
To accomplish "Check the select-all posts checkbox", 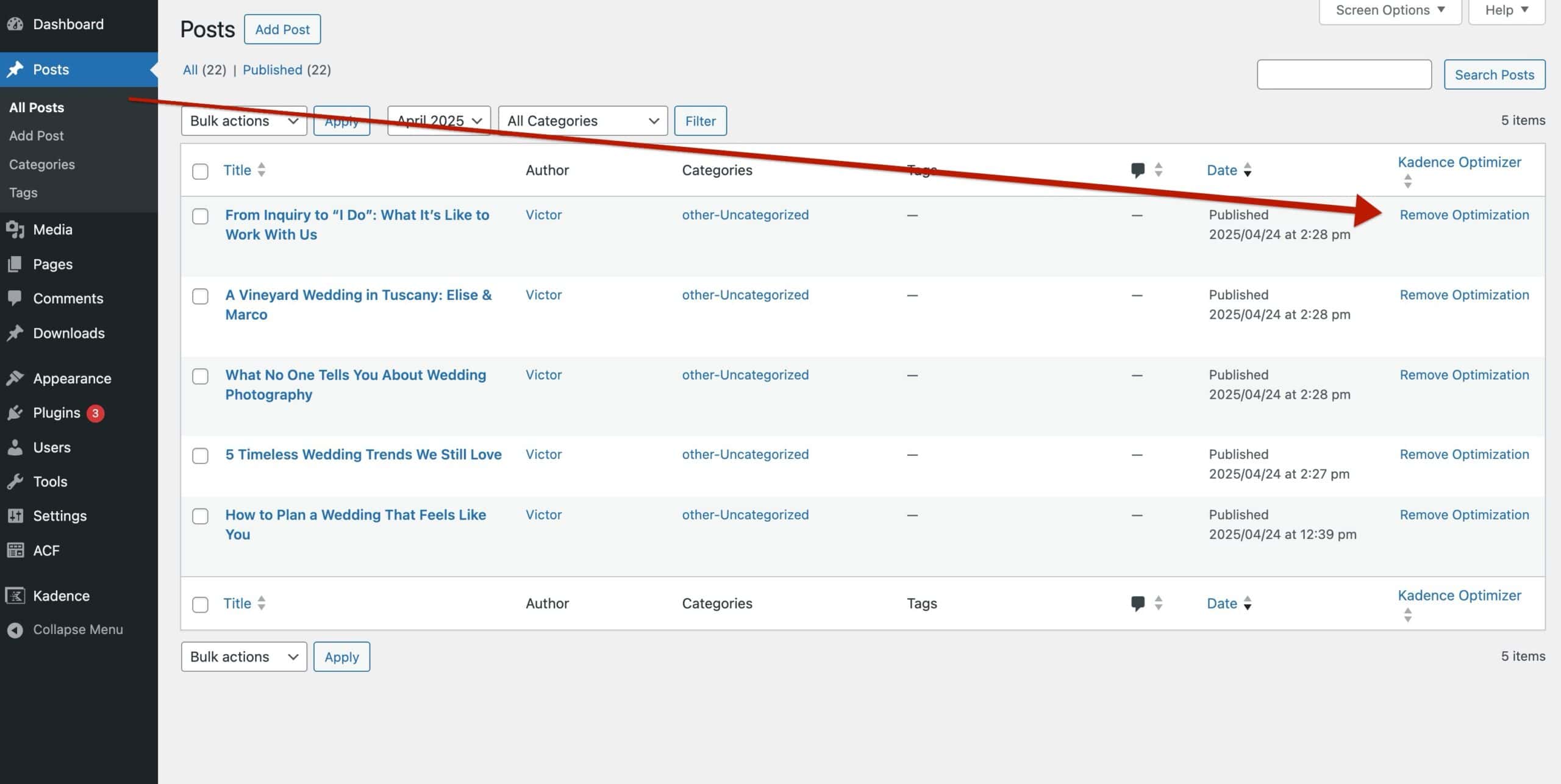I will [x=200, y=171].
